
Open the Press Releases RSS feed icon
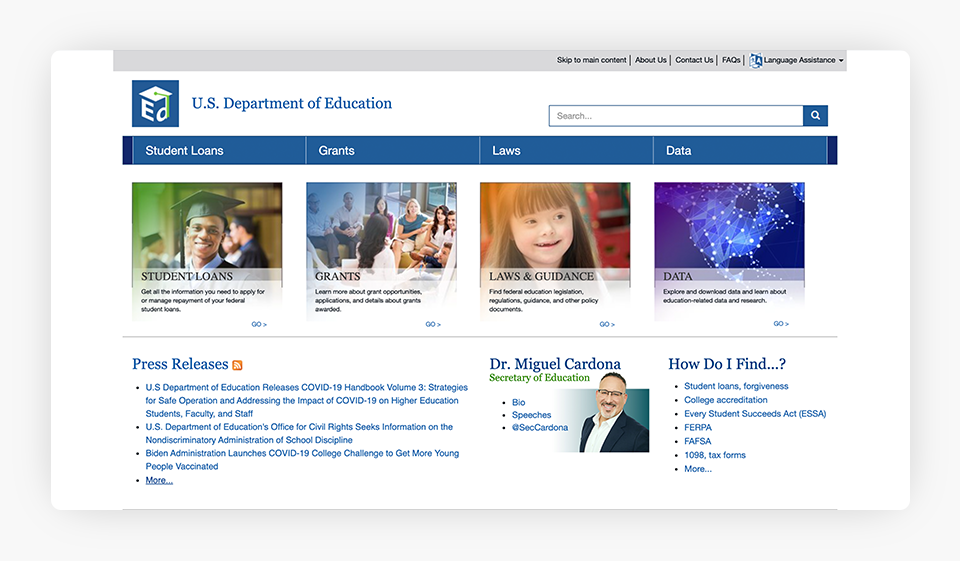click(238, 366)
